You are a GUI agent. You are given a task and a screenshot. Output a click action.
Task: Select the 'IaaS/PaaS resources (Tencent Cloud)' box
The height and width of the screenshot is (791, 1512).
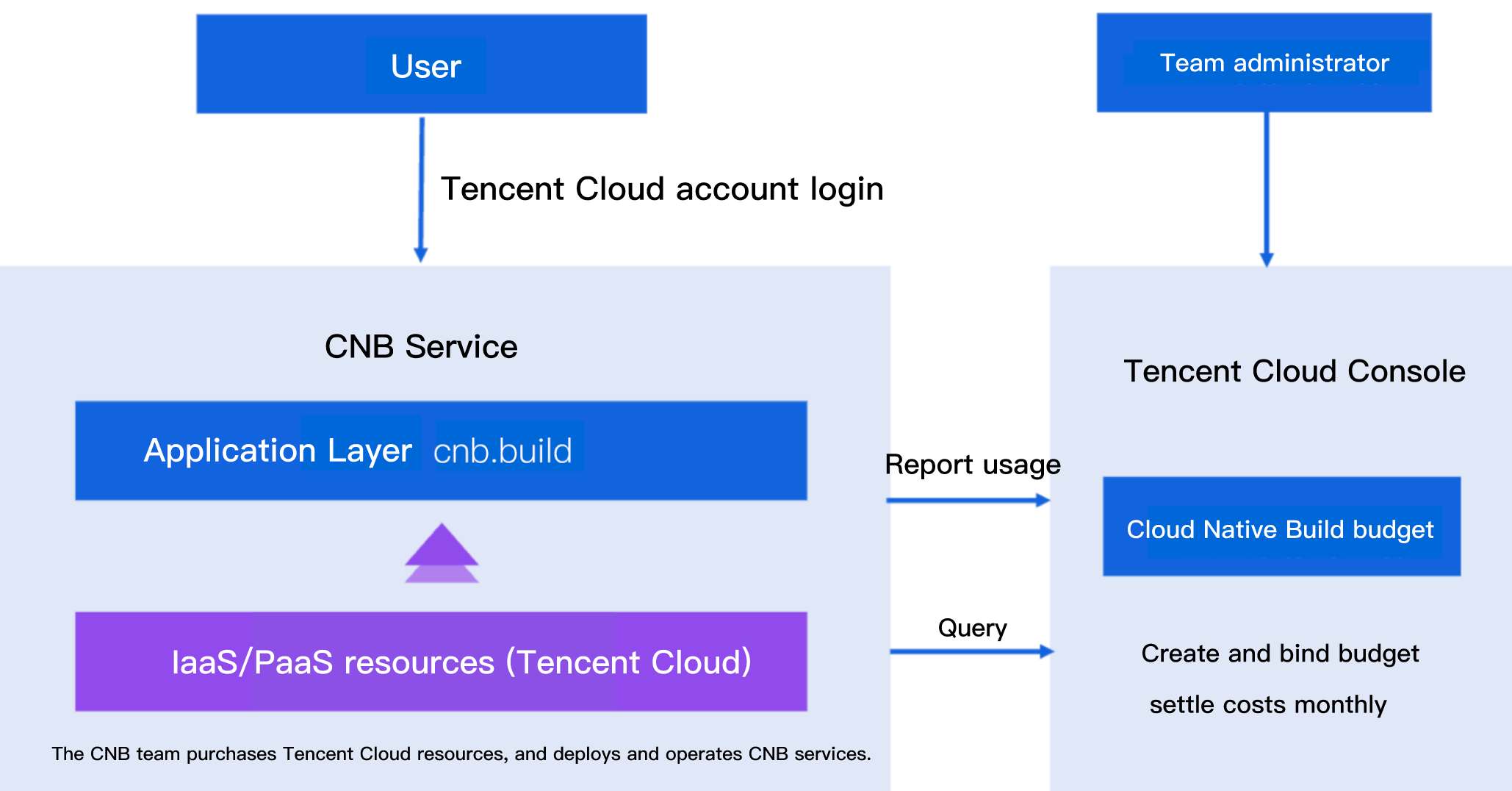(441, 662)
